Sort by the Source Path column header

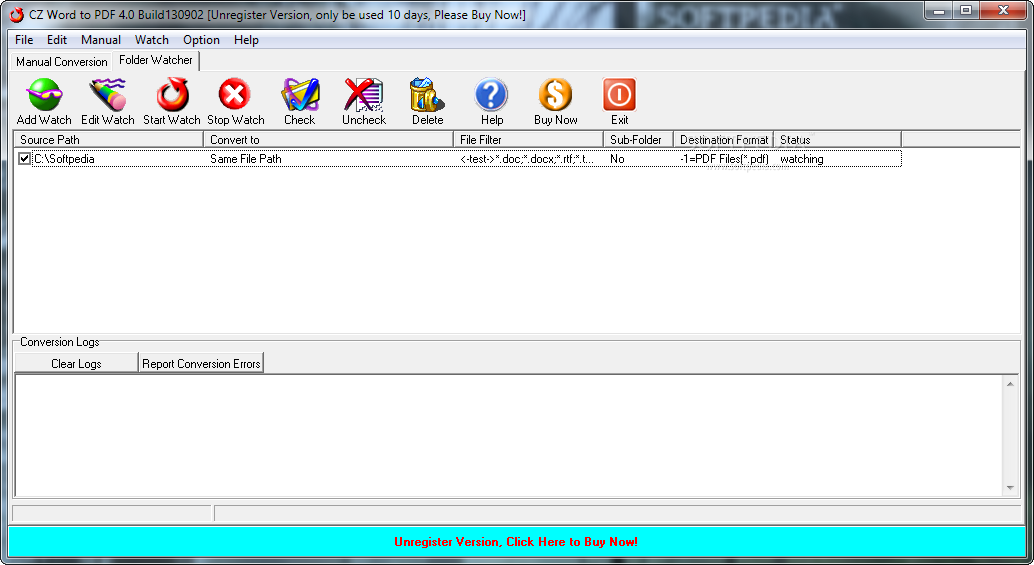(x=108, y=140)
